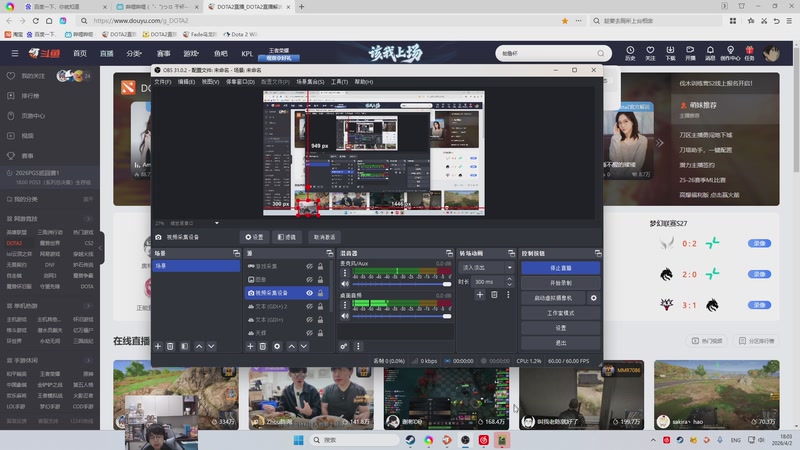Open virtual camera settings gear

[593, 298]
